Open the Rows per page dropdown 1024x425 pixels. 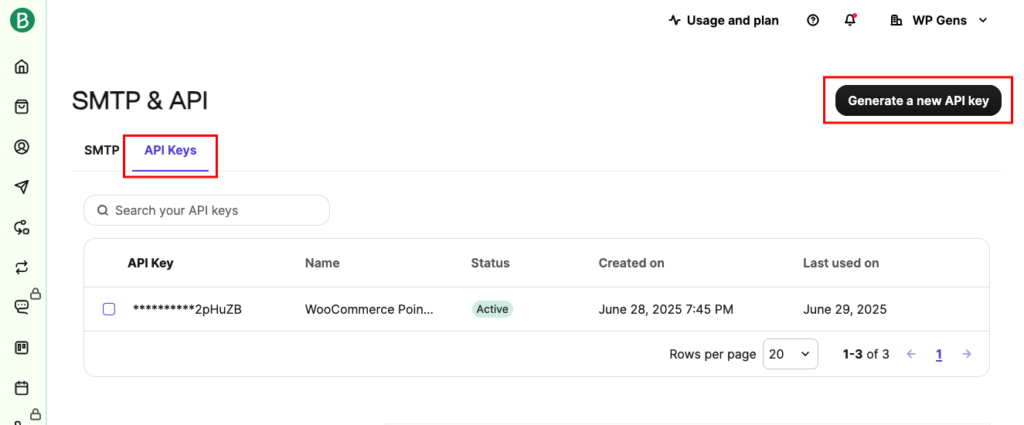point(790,354)
